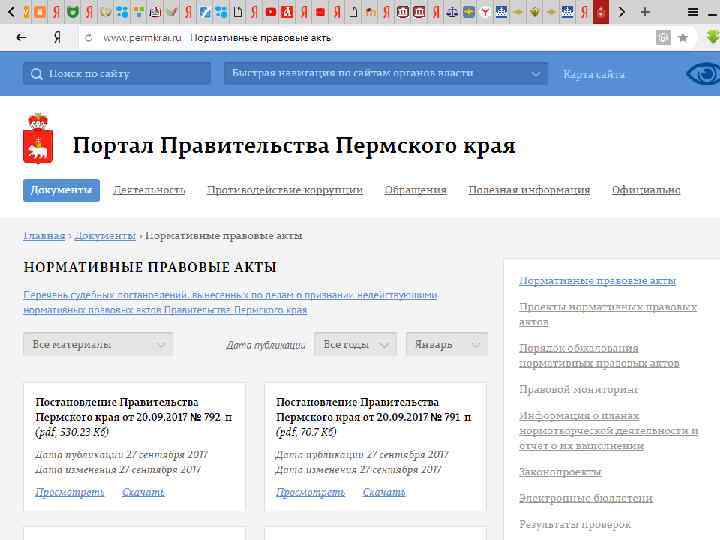This screenshot has width=720, height=540.
Task: Open 'Порядок обжалования нормативных правовых актов'
Action: coord(599,355)
